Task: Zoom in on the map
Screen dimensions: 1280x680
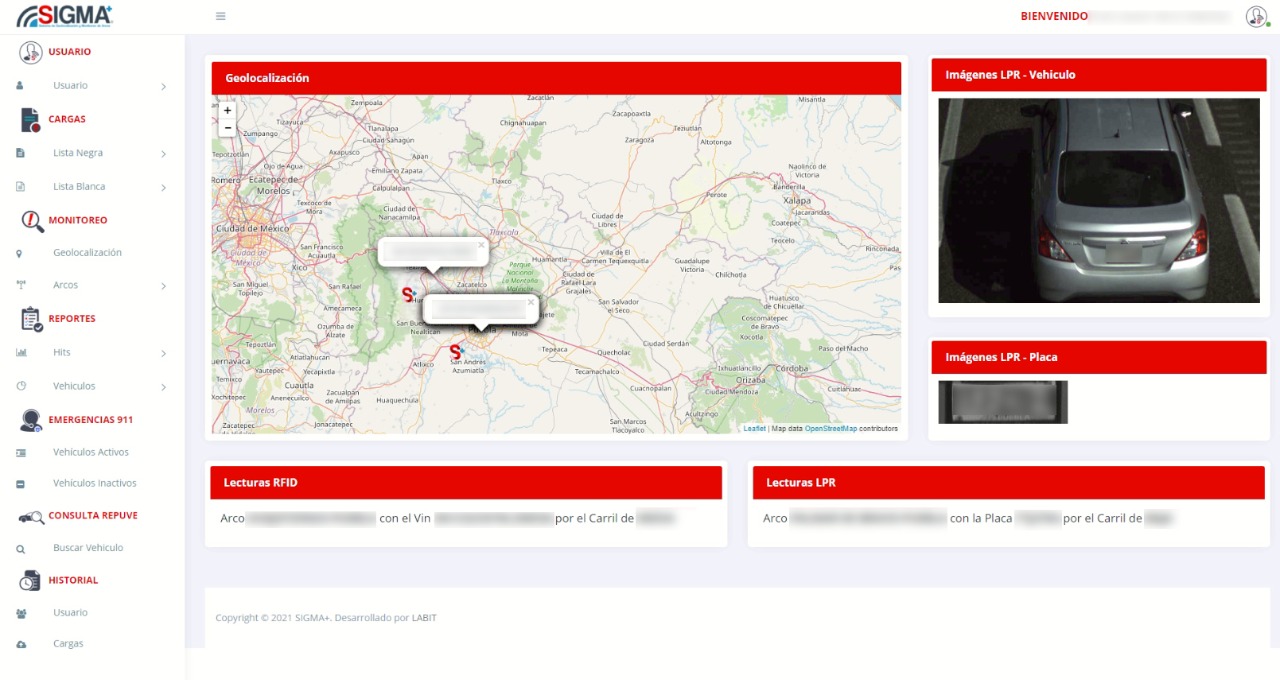Action: point(227,111)
